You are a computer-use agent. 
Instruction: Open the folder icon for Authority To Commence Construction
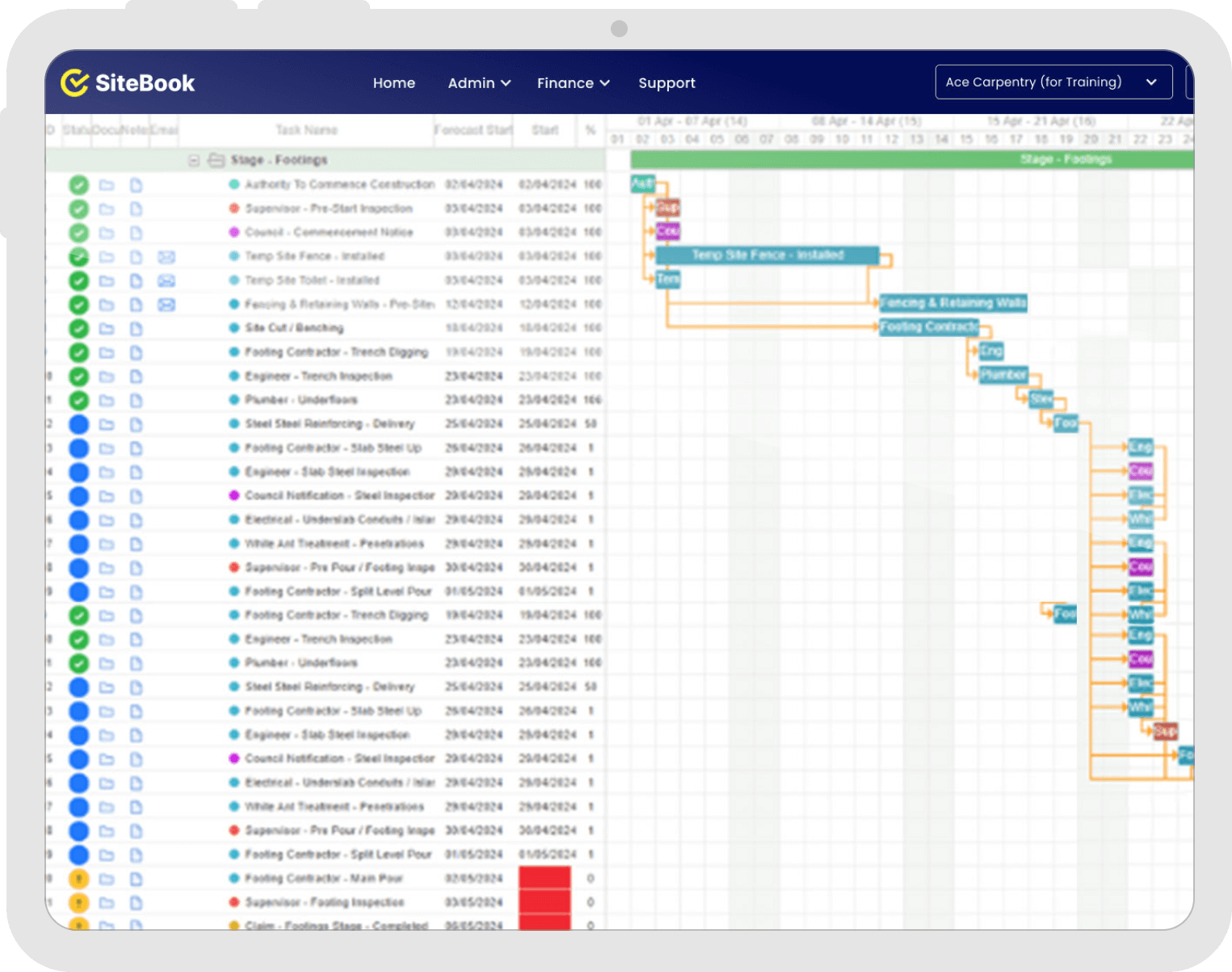(x=106, y=184)
